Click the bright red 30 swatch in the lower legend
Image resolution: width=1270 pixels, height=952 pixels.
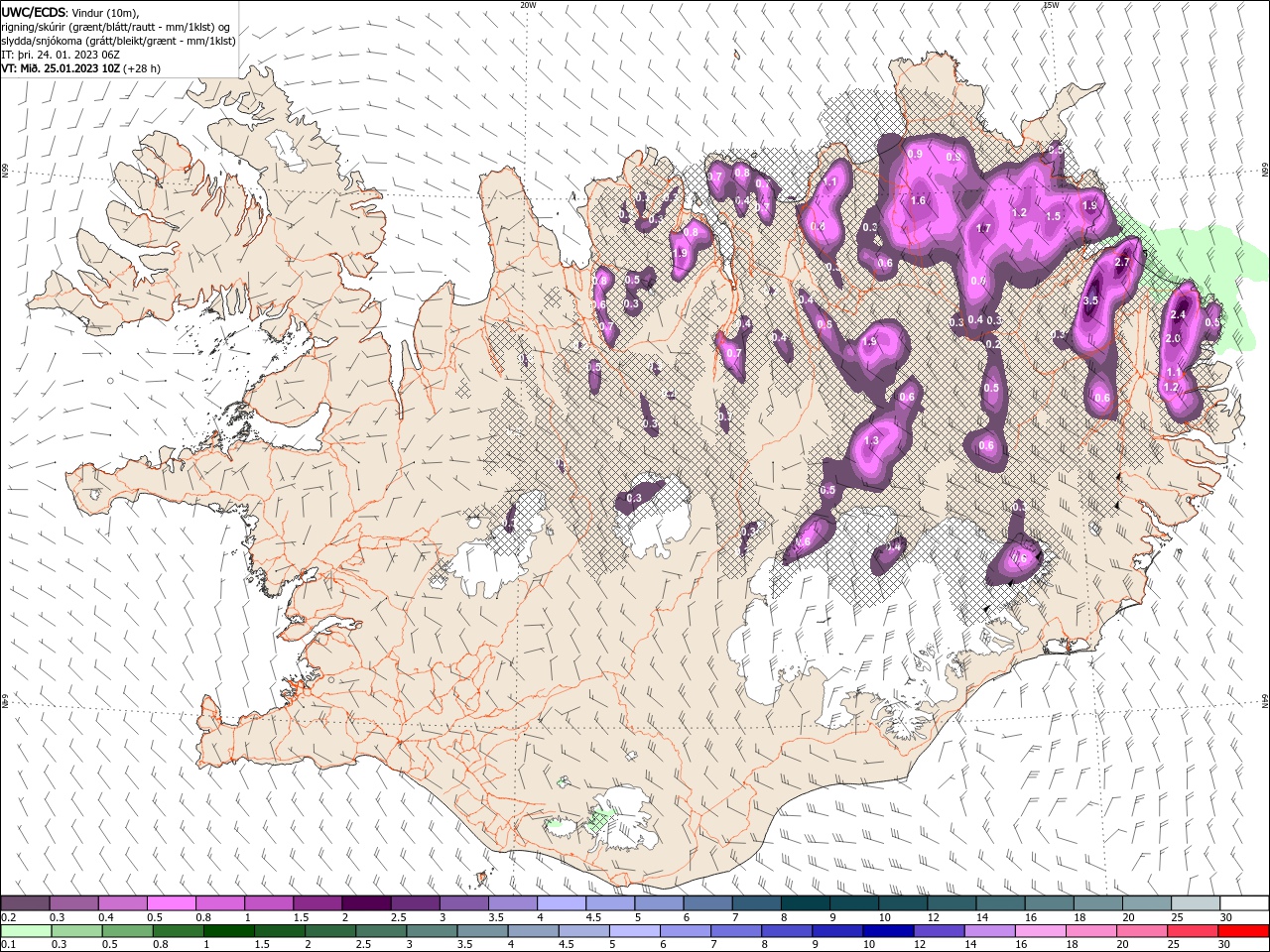pyautogui.click(x=1243, y=931)
